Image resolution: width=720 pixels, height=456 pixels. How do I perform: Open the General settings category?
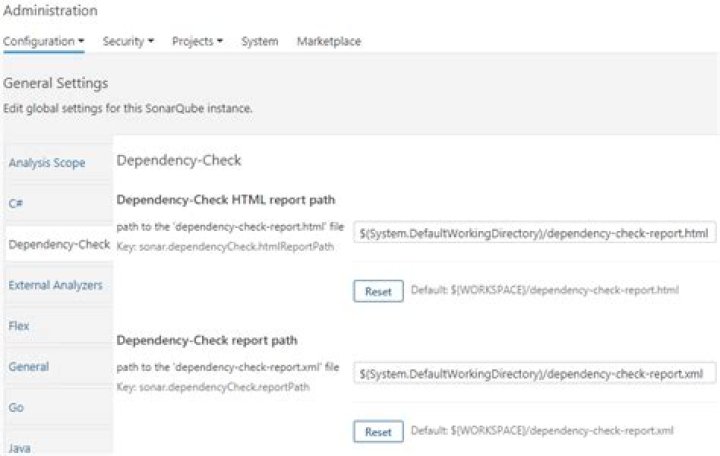pyautogui.click(x=28, y=366)
